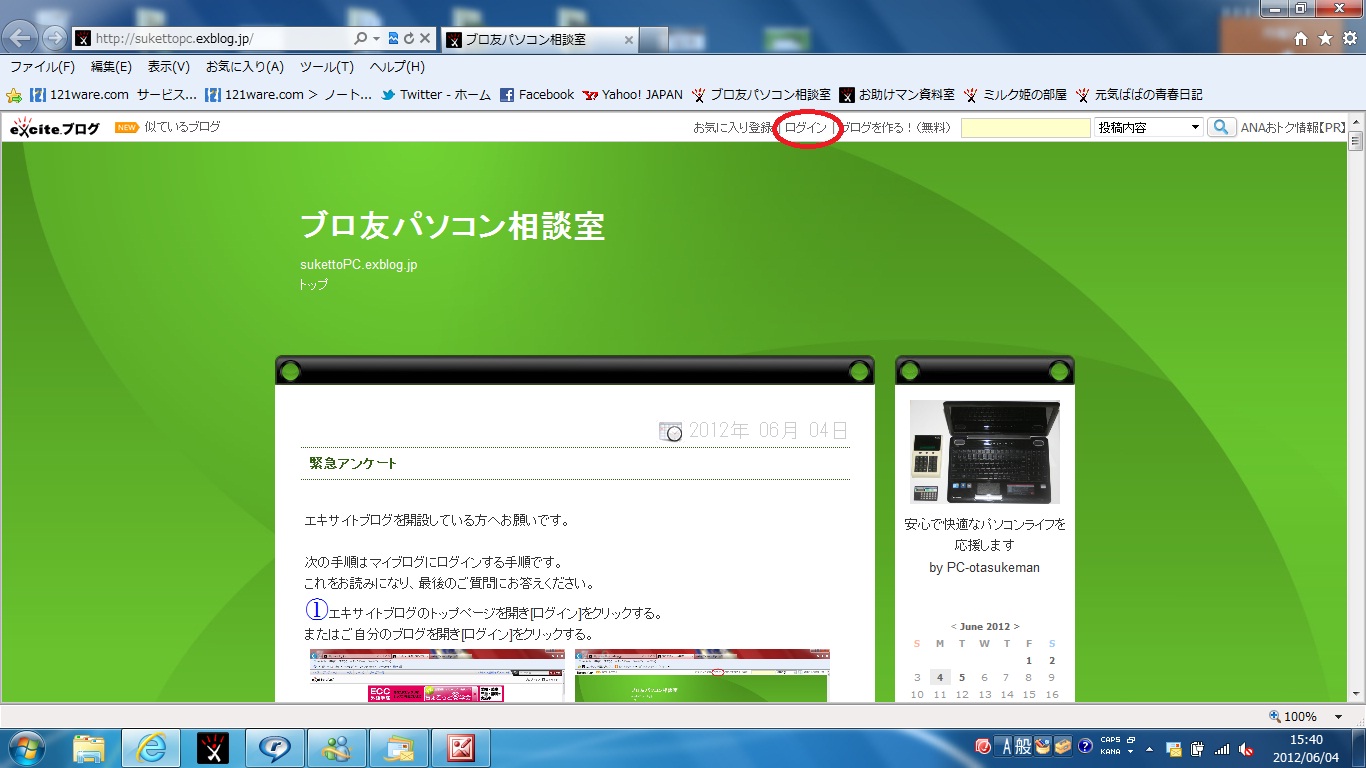Open the Facebook favorite link
Viewport: 1366px width, 768px height.
point(537,95)
